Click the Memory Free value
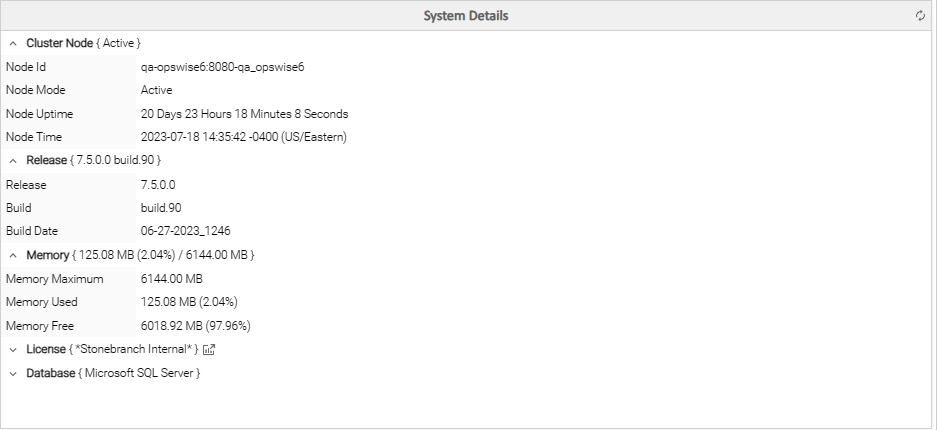This screenshot has width=937, height=430. pos(195,326)
